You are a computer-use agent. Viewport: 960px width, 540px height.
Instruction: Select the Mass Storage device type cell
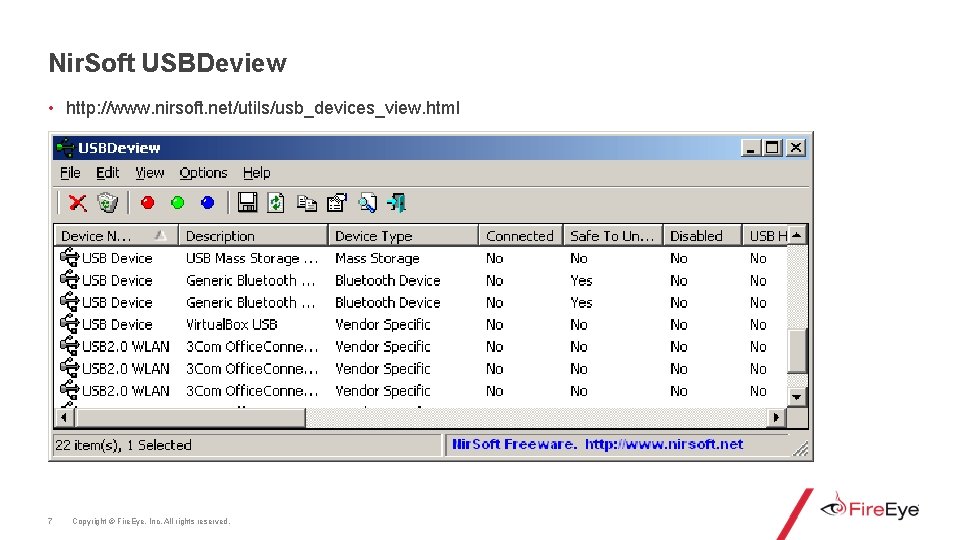point(377,258)
